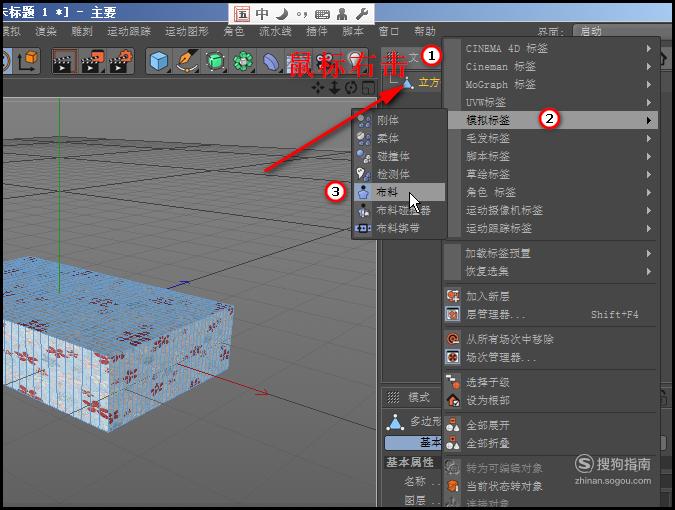
Task: Open the 流水线 pipeline menu
Action: [275, 31]
